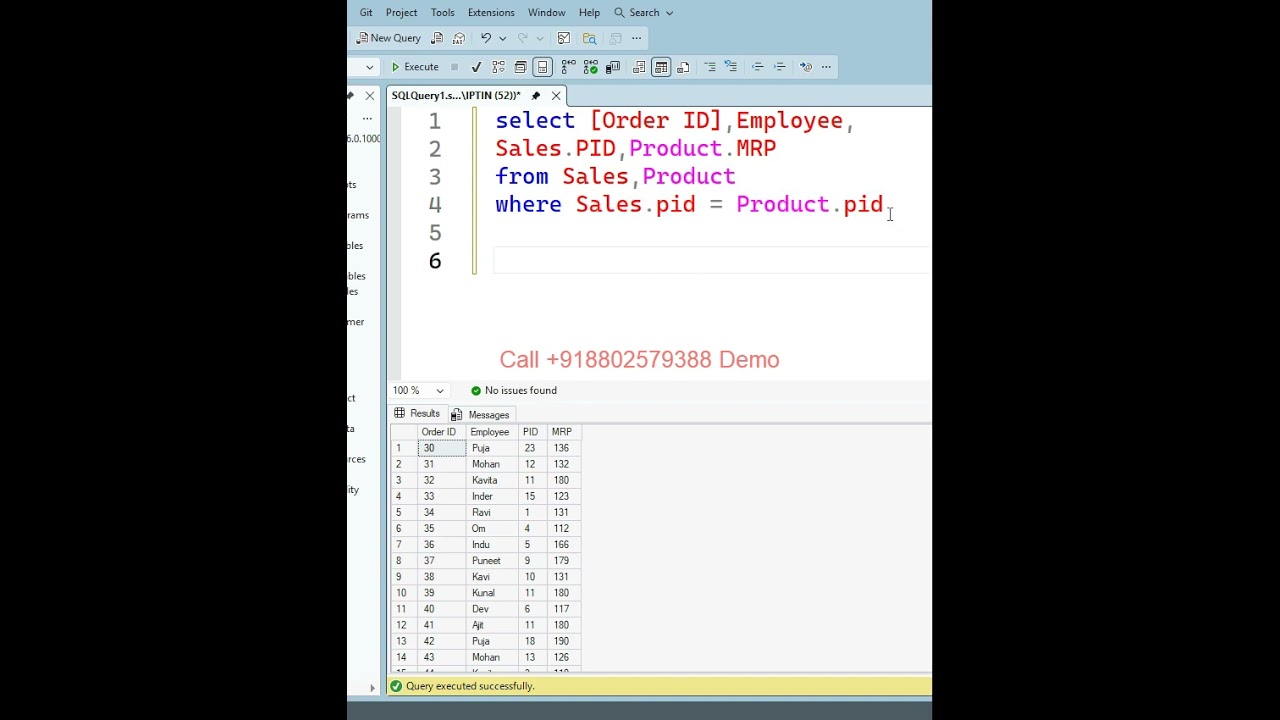Open the Project menu
This screenshot has width=1280, height=720.
[x=401, y=13]
